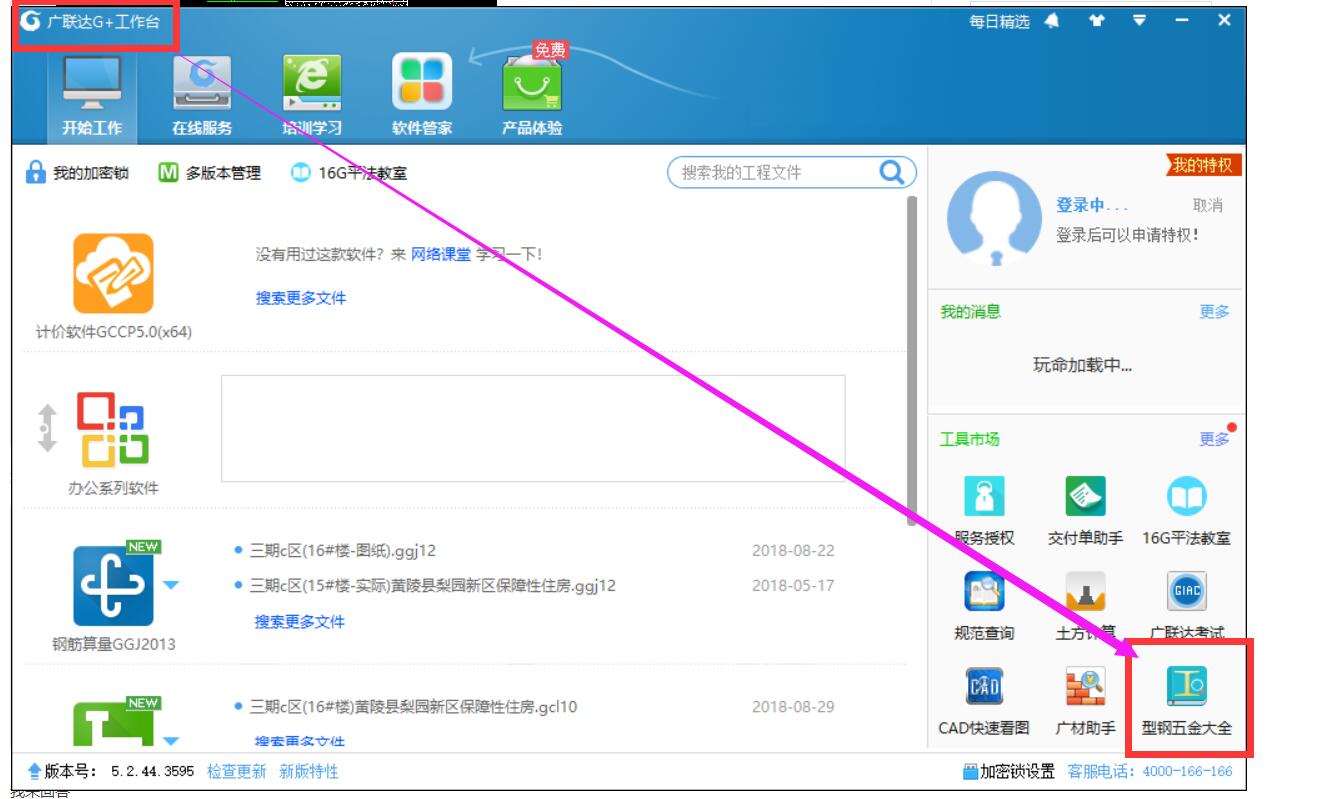This screenshot has width=1330, height=799.
Task: Open the 三期c区(15#楼-实际) ggj12 file
Action: (432, 585)
